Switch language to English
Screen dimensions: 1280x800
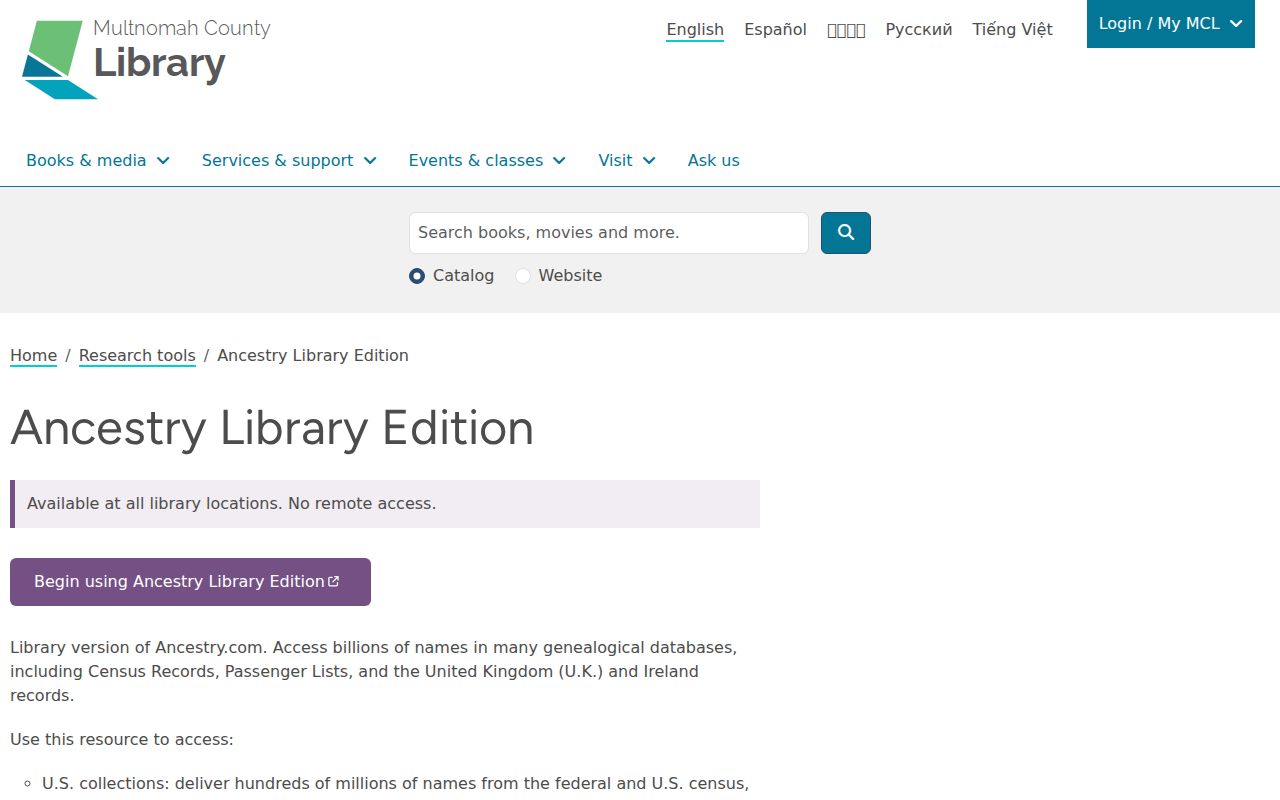[x=695, y=30]
